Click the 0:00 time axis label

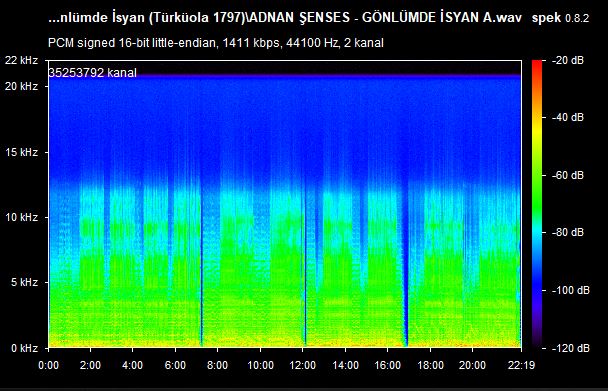[49, 365]
